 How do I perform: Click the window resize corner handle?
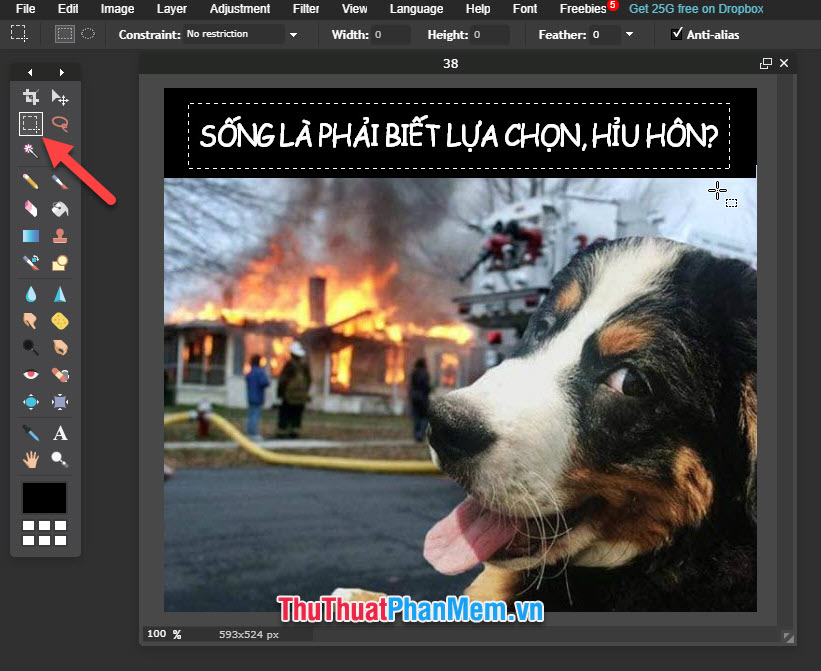[789, 637]
